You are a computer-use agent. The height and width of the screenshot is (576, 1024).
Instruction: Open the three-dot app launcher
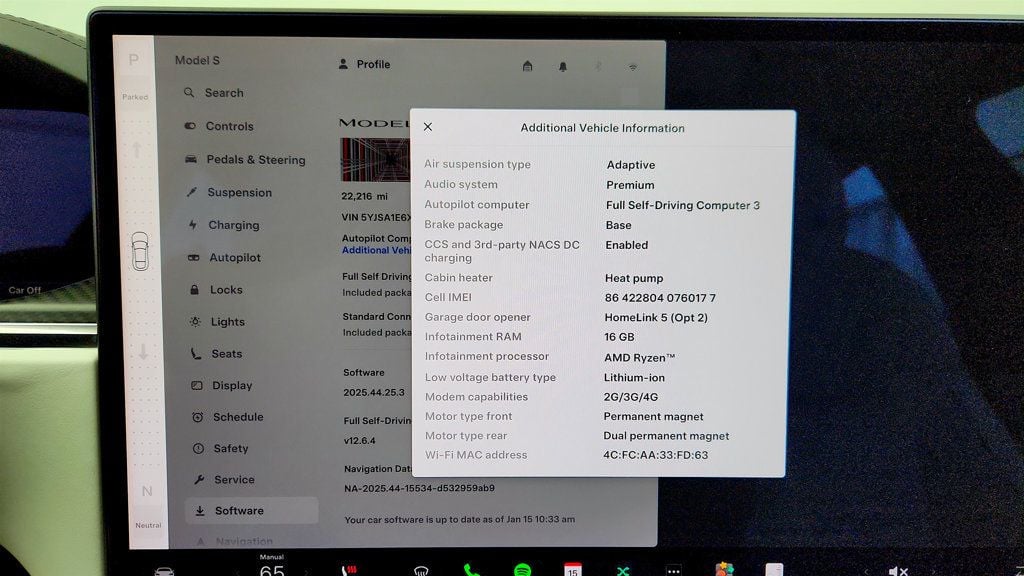click(673, 571)
